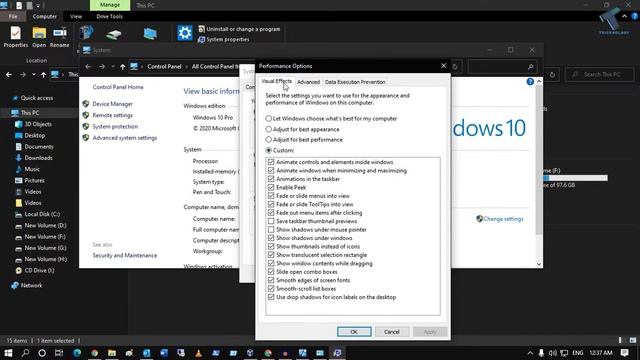640x360 pixels.
Task: Click OK in Performance Options
Action: [354, 332]
